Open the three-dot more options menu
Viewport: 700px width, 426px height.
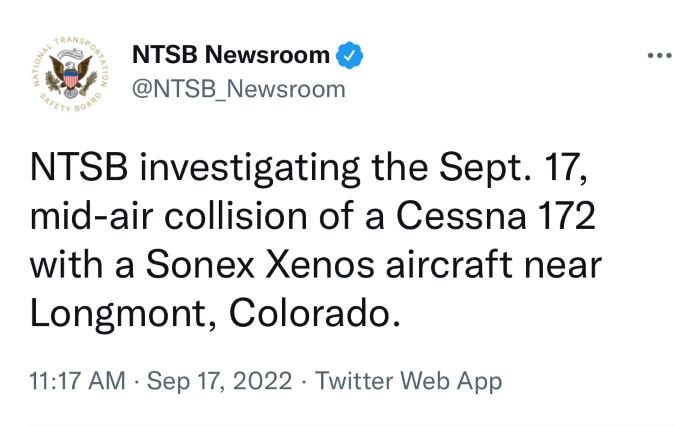[x=659, y=55]
